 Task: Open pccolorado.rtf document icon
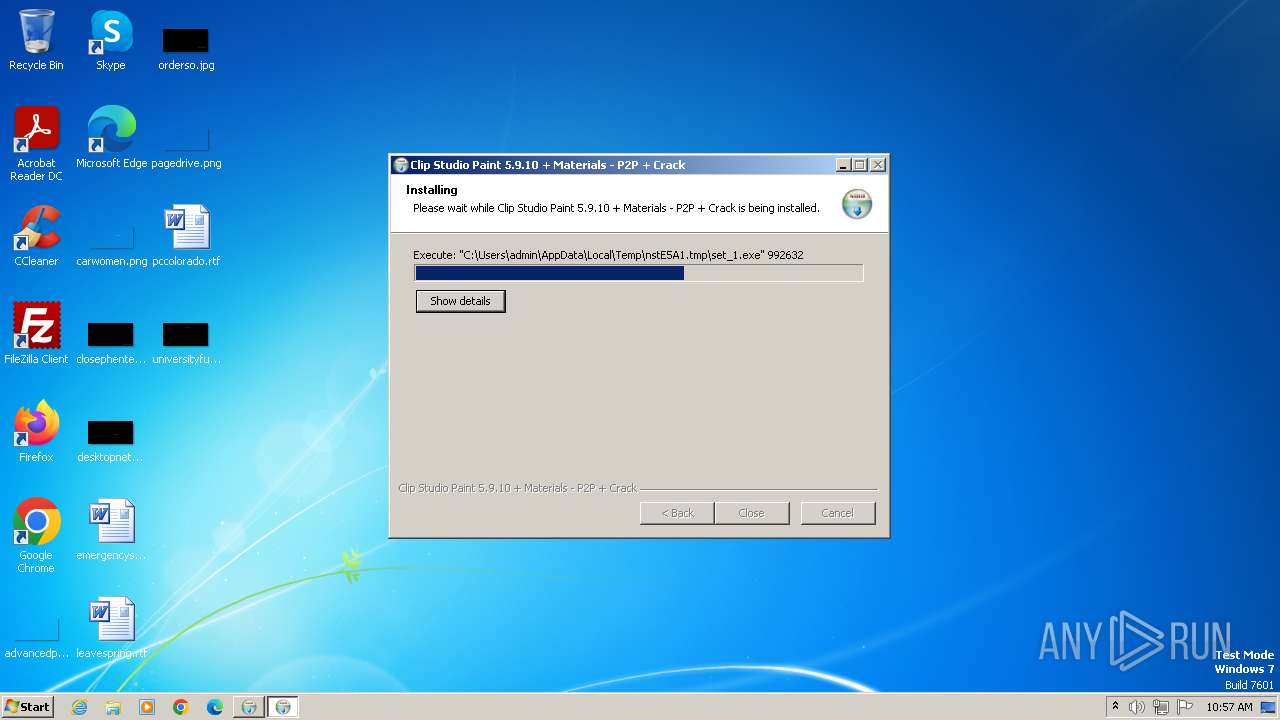[x=186, y=236]
